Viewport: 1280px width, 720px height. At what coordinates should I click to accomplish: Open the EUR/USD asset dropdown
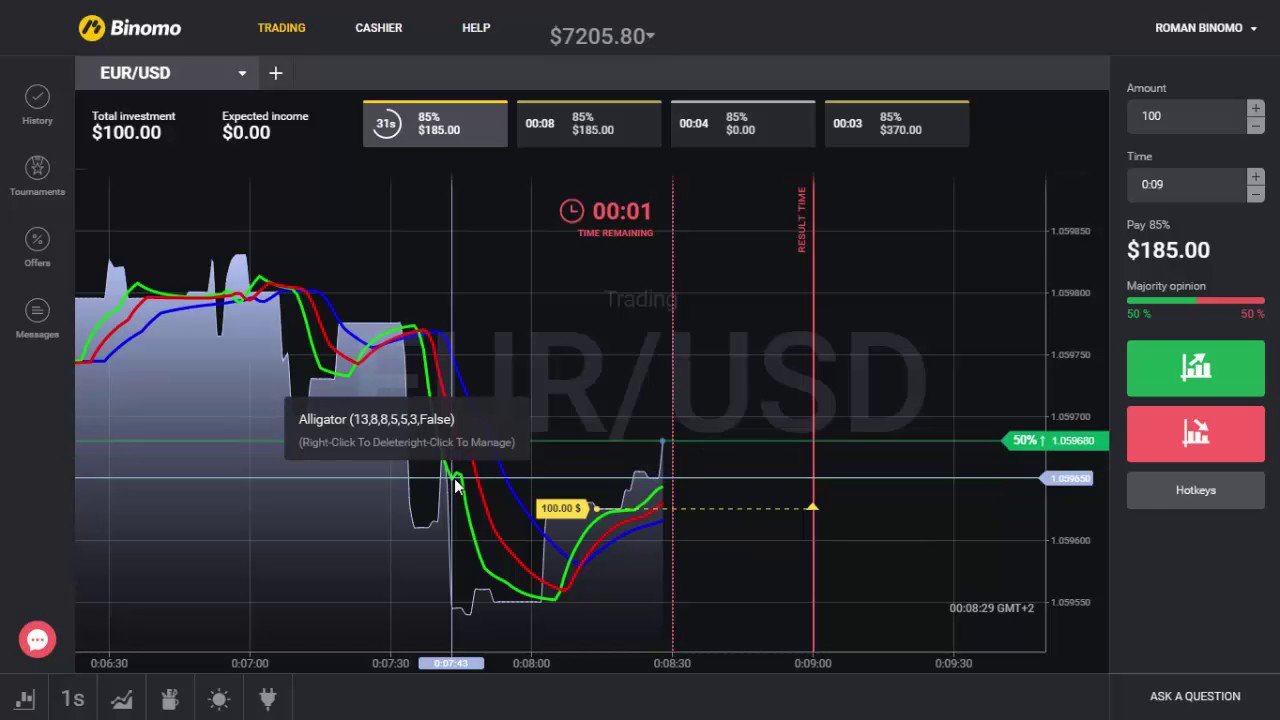click(167, 73)
